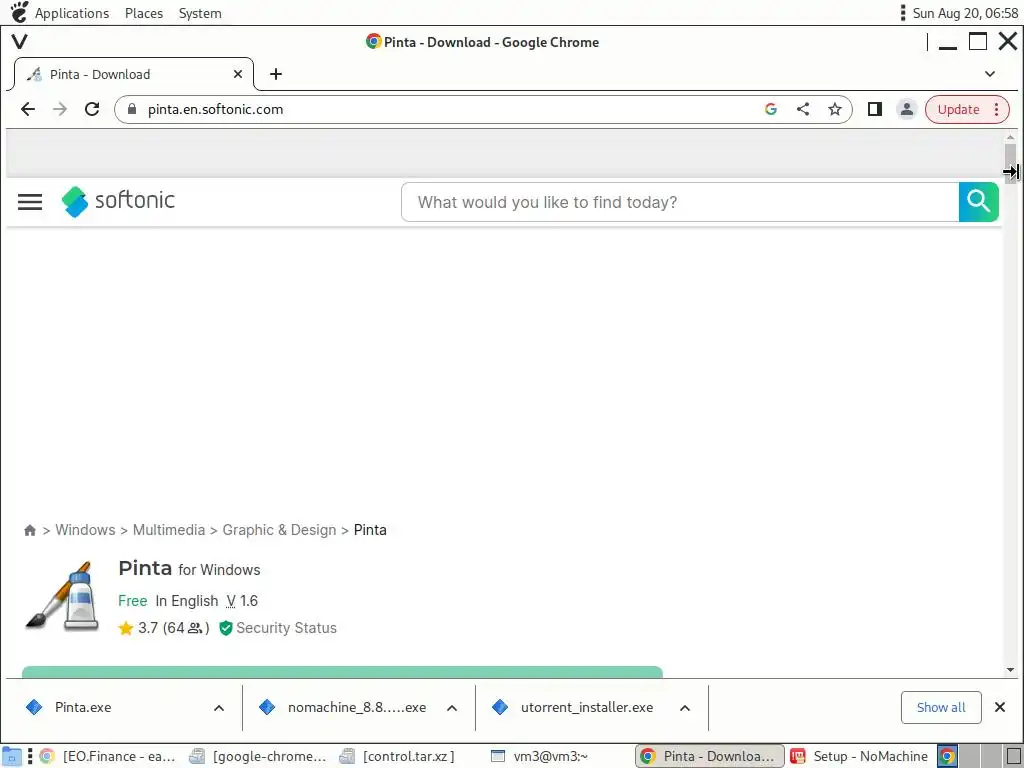Viewport: 1024px width, 768px height.
Task: Click the clock Sun Aug 20
Action: click(x=965, y=13)
